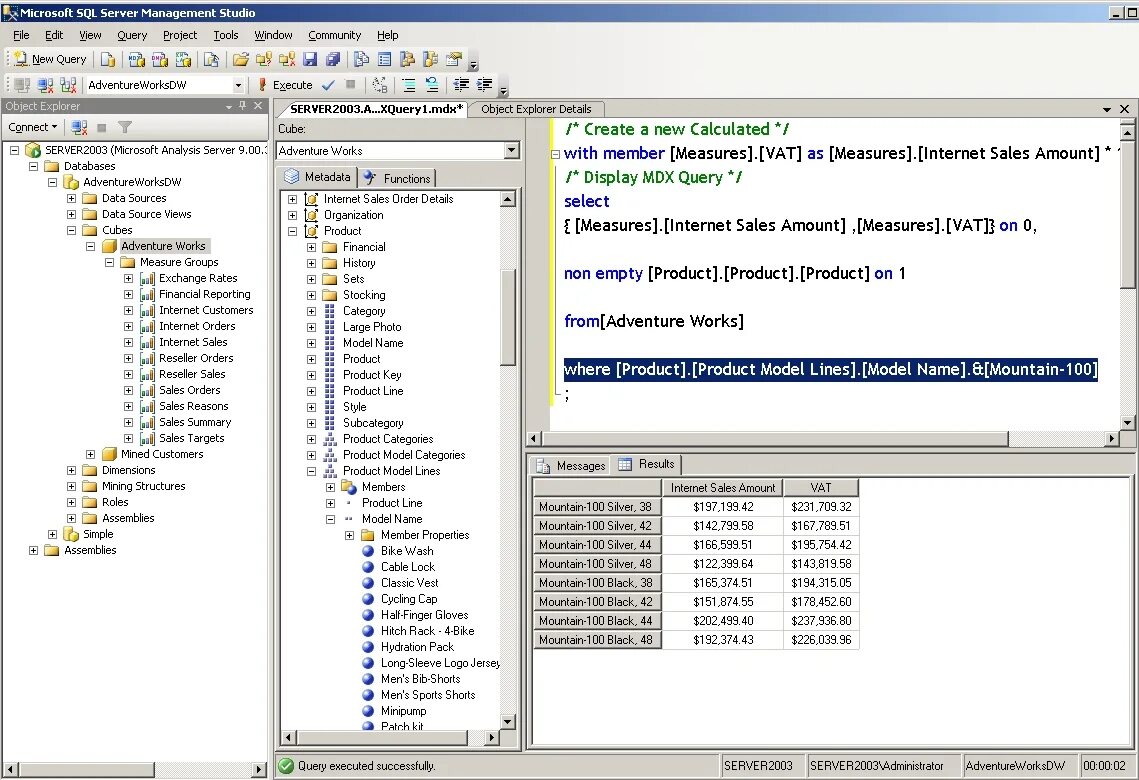Viewport: 1139px width, 780px height.
Task: Click the Internet Sales Amount column header
Action: coord(723,488)
